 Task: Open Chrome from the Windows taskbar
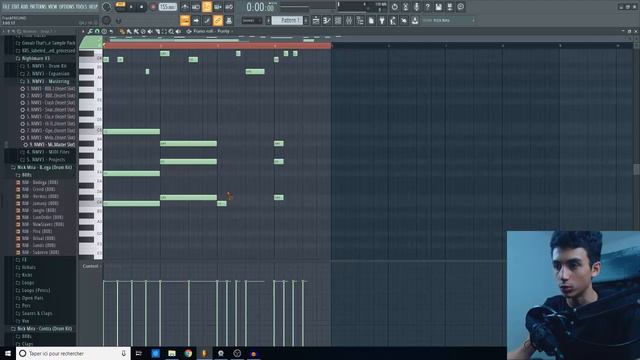[x=188, y=353]
